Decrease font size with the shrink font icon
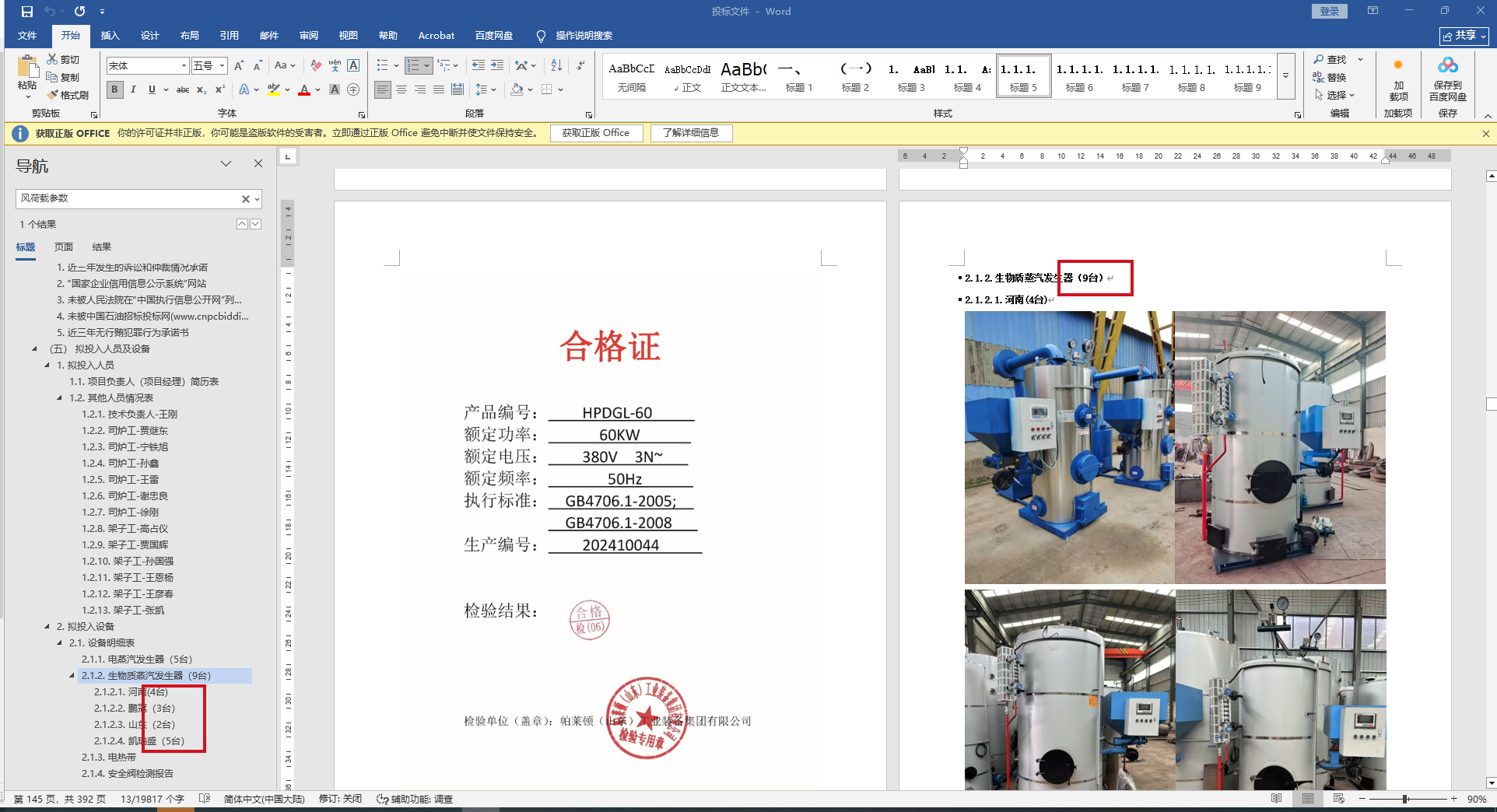Image resolution: width=1497 pixels, height=812 pixels. (x=258, y=66)
